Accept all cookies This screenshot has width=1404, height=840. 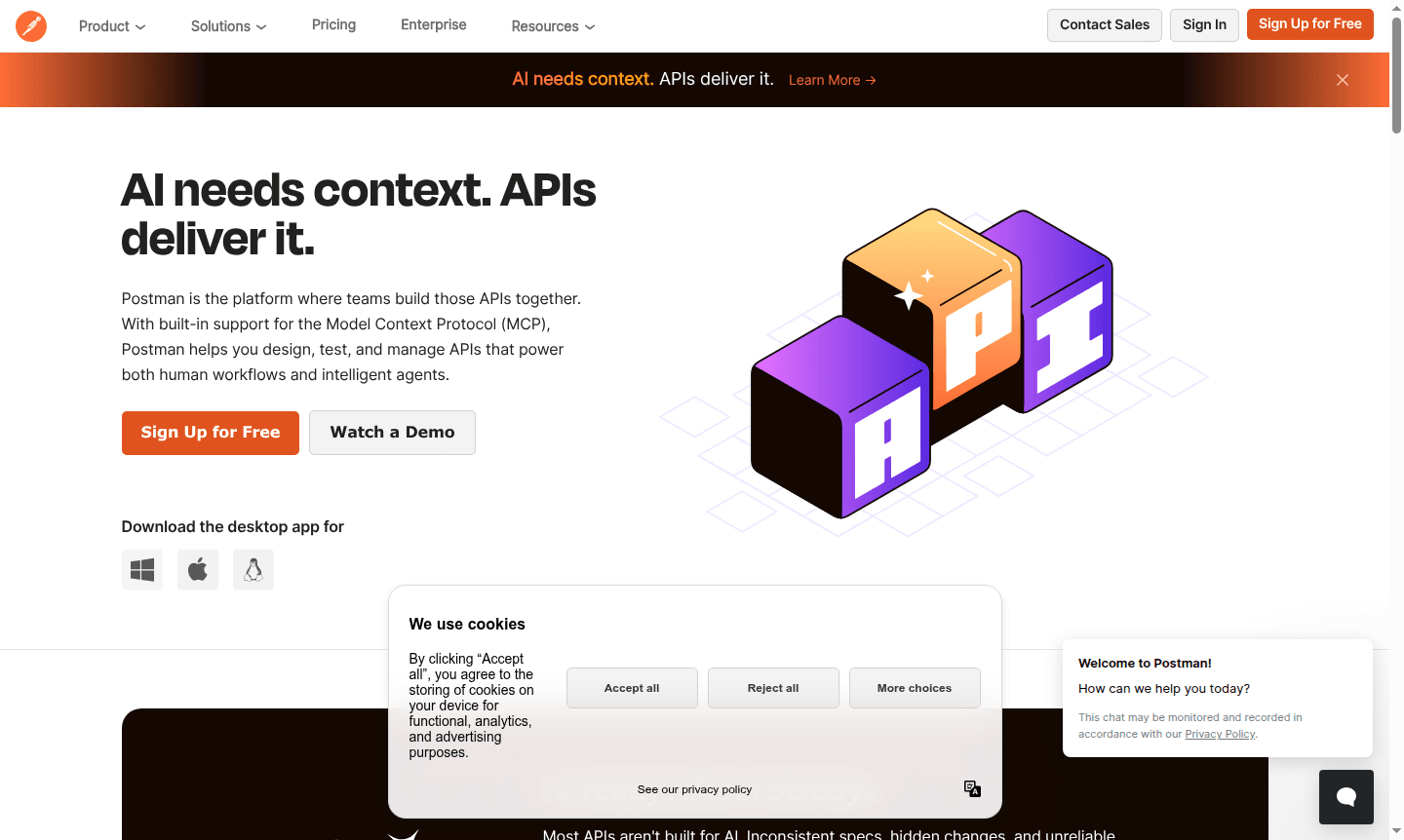(632, 687)
